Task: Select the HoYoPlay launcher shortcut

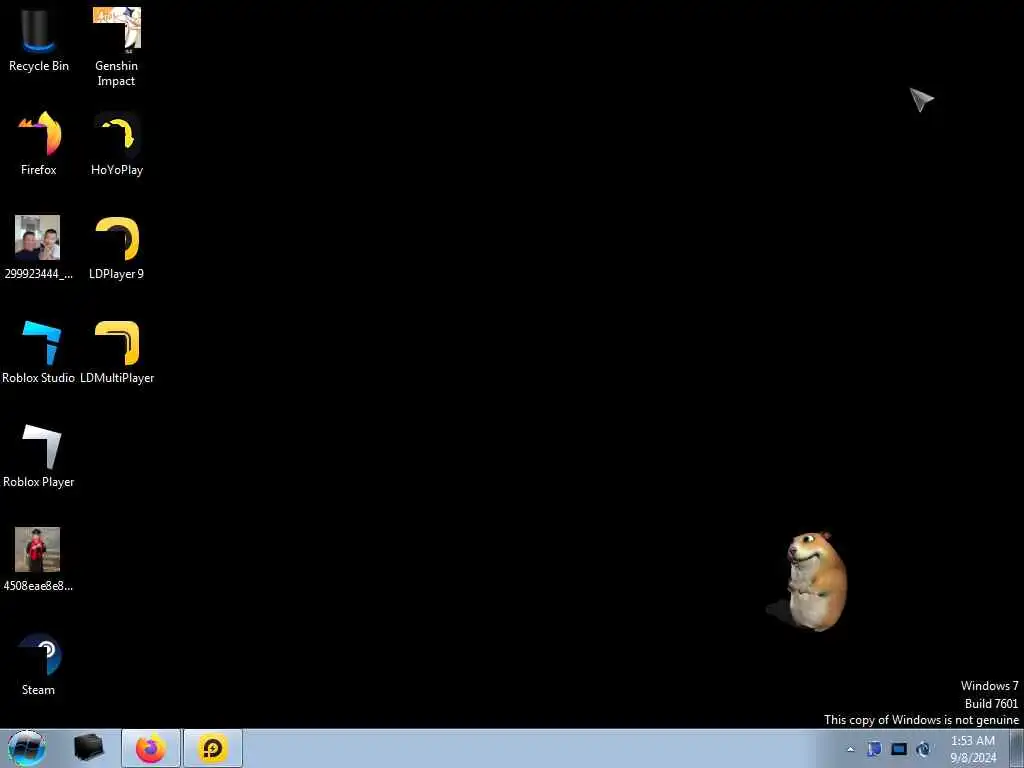Action: (117, 144)
